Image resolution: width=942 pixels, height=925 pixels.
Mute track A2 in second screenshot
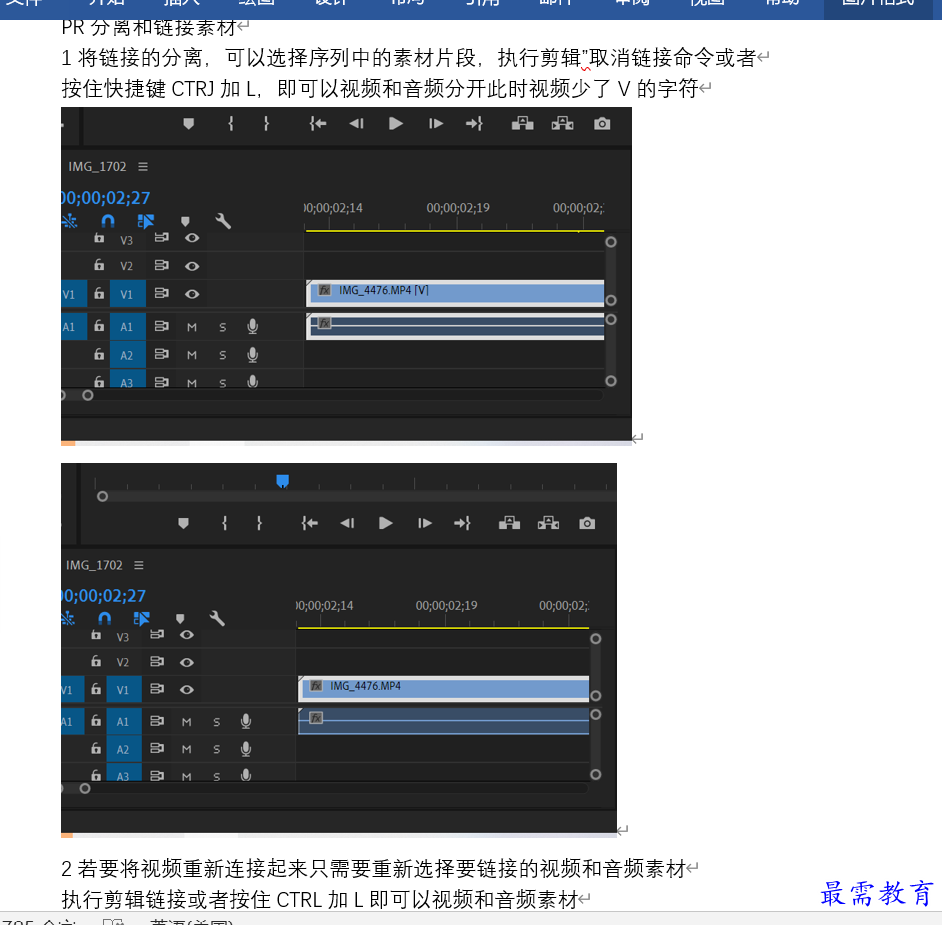pyautogui.click(x=187, y=750)
